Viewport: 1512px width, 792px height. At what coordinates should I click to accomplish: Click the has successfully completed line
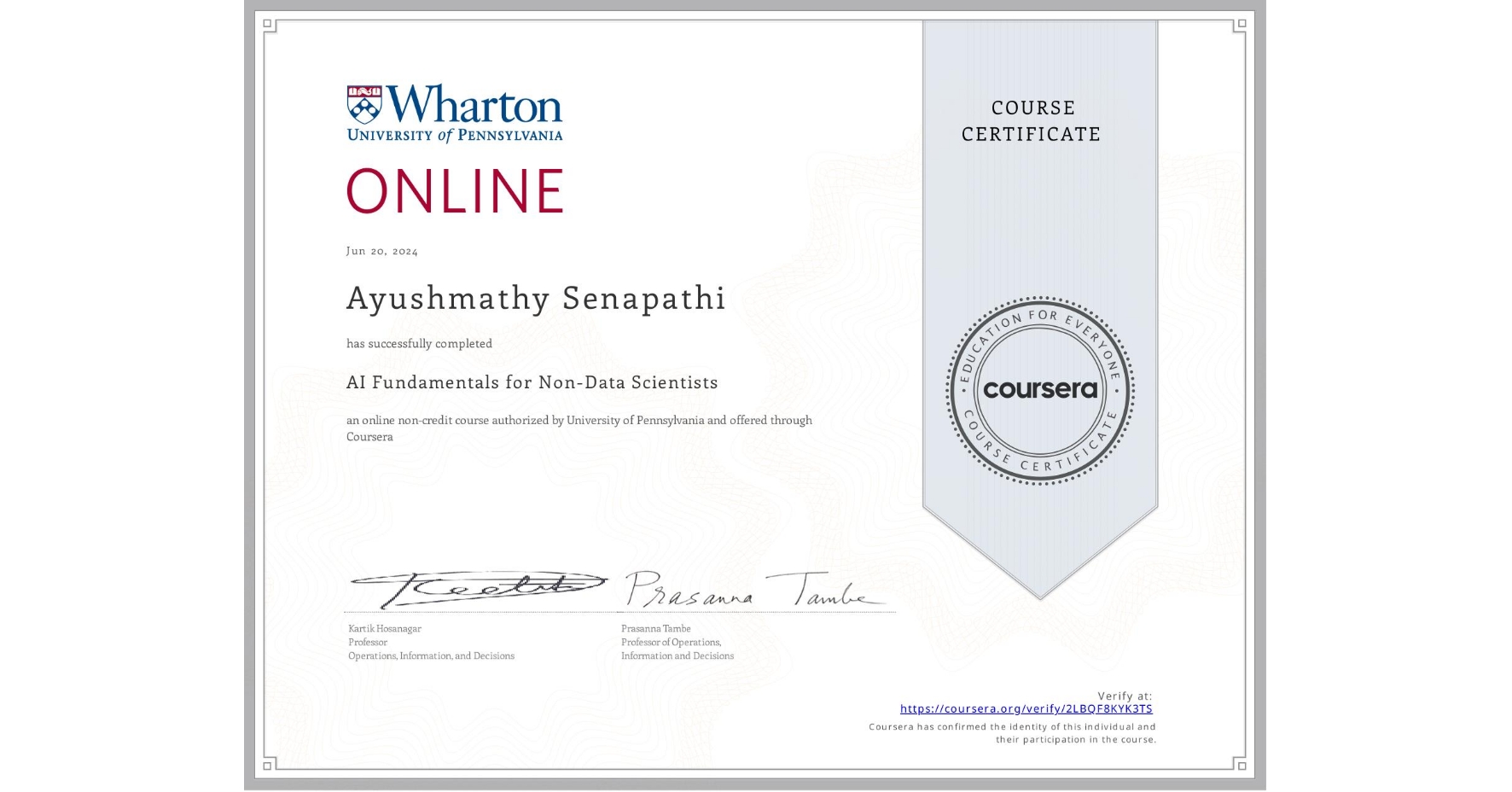[x=419, y=343]
